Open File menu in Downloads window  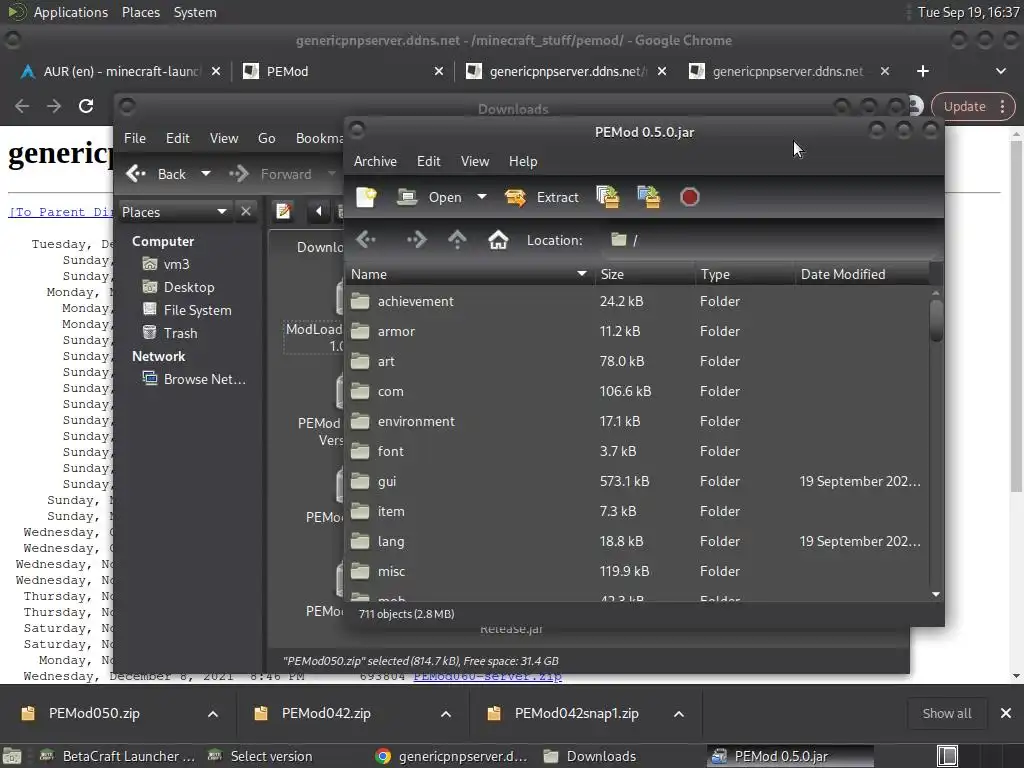[x=135, y=138]
